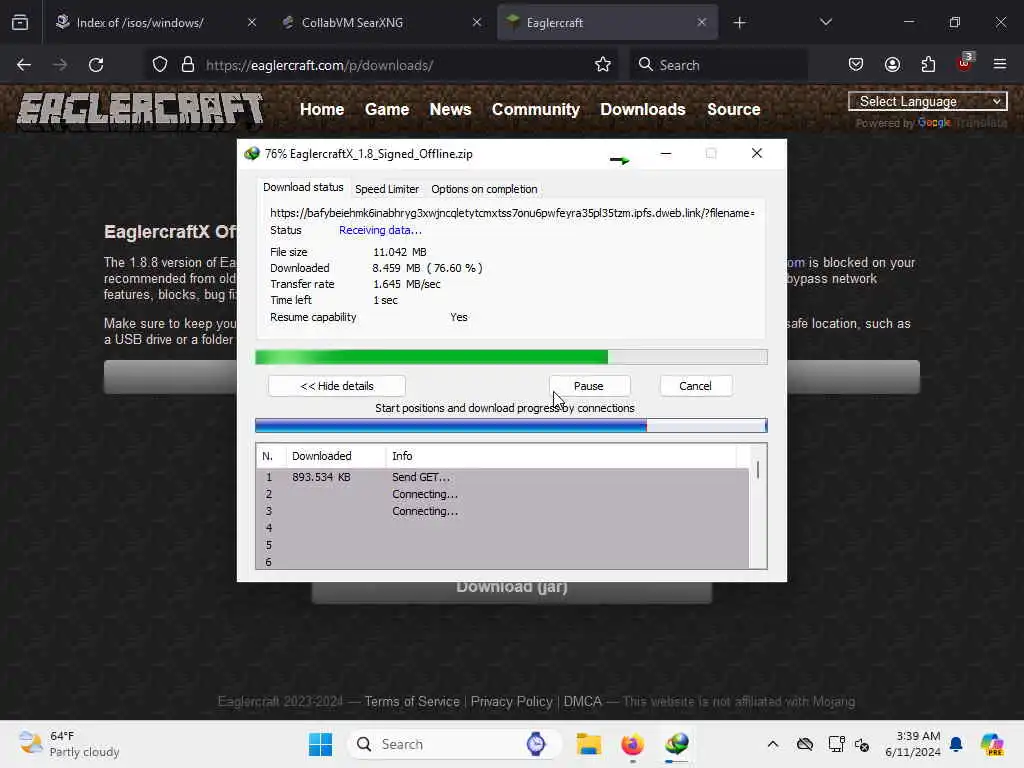
Task: Open Community in site navigation
Action: (536, 110)
